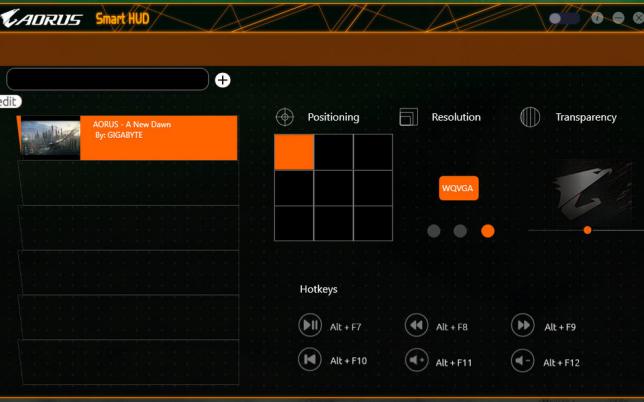Select the top-center positioning cell
Viewport: 644px width, 402px height.
pyautogui.click(x=333, y=152)
